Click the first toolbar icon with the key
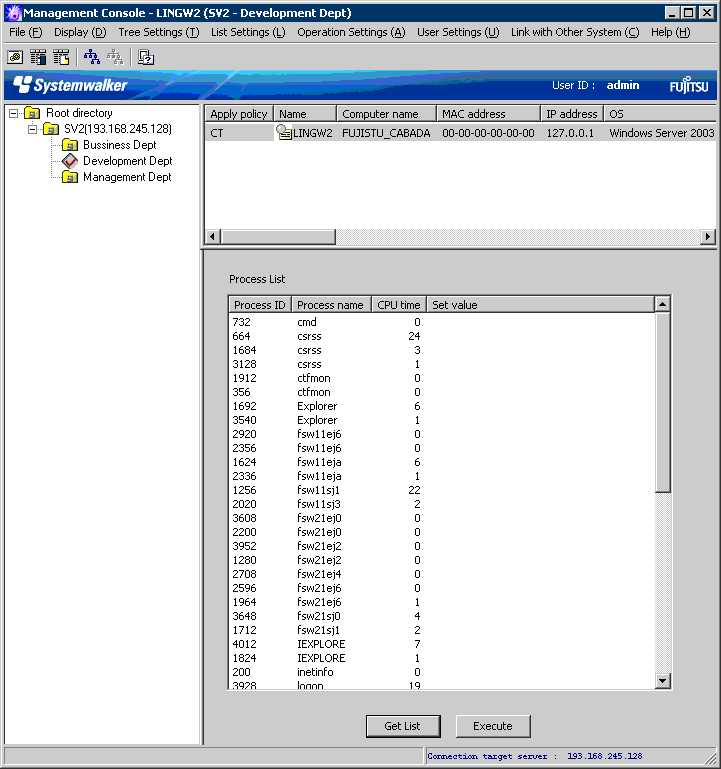This screenshot has height=769, width=721. coord(16,57)
